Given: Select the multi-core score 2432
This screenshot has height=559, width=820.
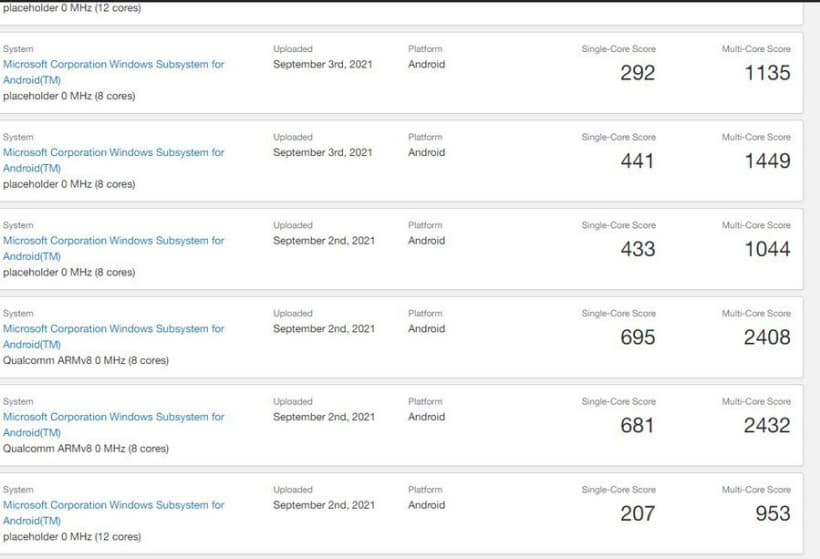Looking at the screenshot, I should pyautogui.click(x=767, y=425).
